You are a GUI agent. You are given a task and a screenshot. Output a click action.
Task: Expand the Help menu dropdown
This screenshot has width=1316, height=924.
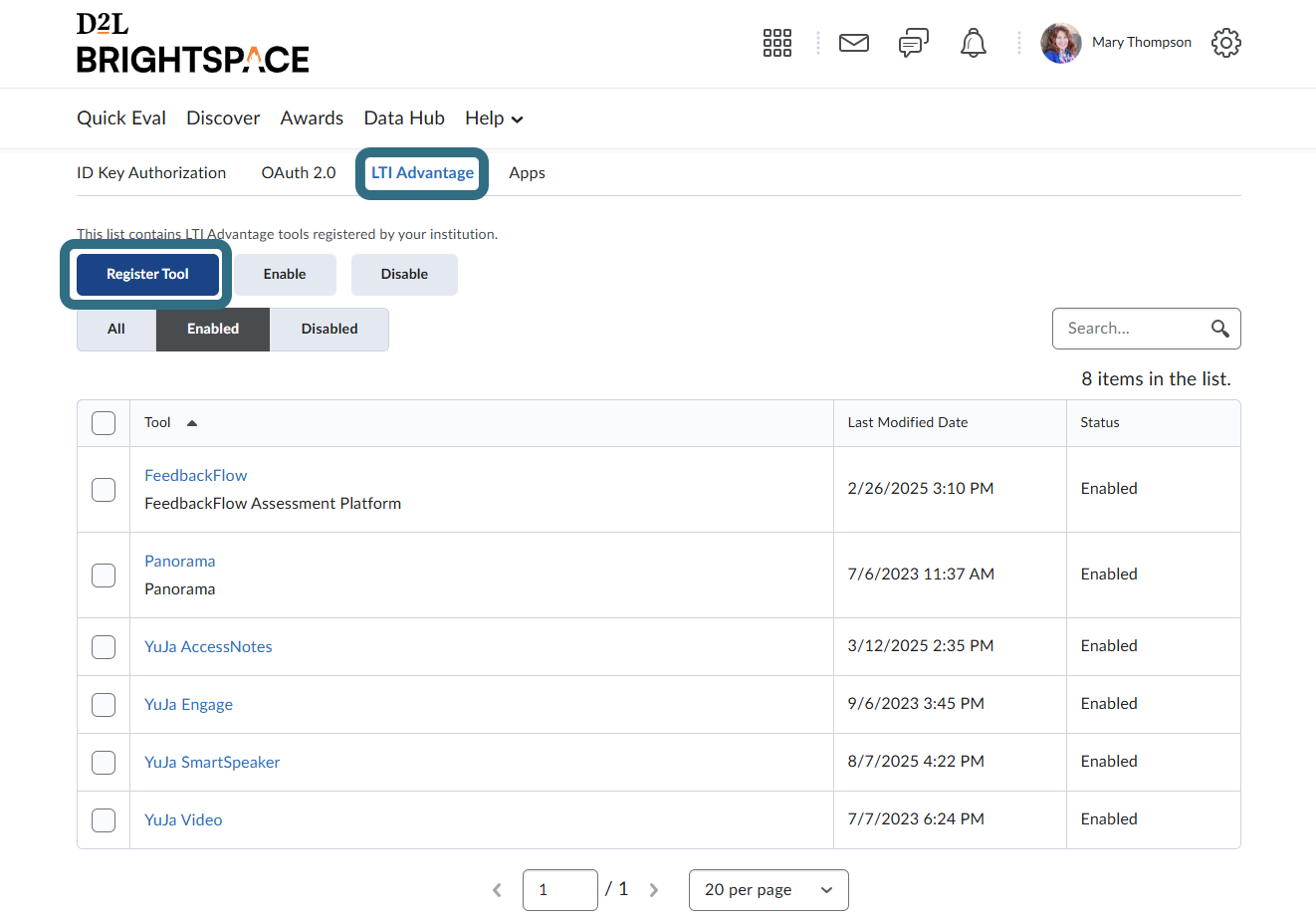[494, 118]
